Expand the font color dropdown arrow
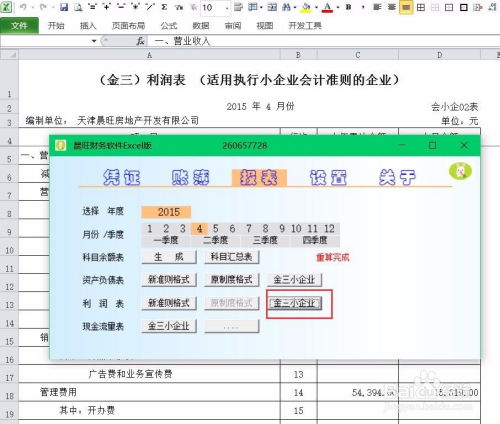Viewport: 500px width, 424px height. [x=338, y=7]
